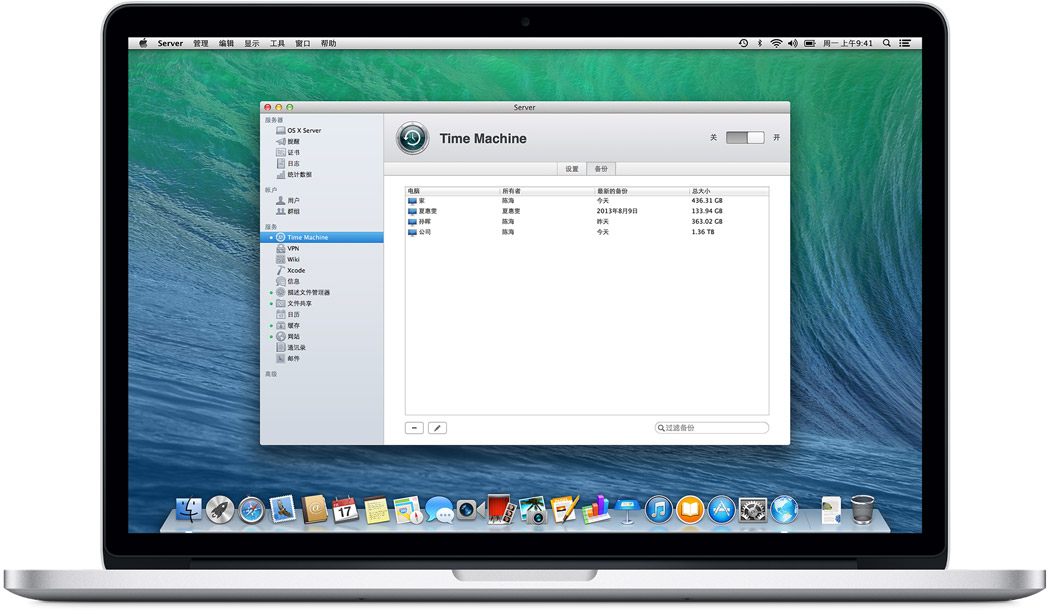
Task: Open the 信息 messages service in the sidebar
Action: [288, 281]
